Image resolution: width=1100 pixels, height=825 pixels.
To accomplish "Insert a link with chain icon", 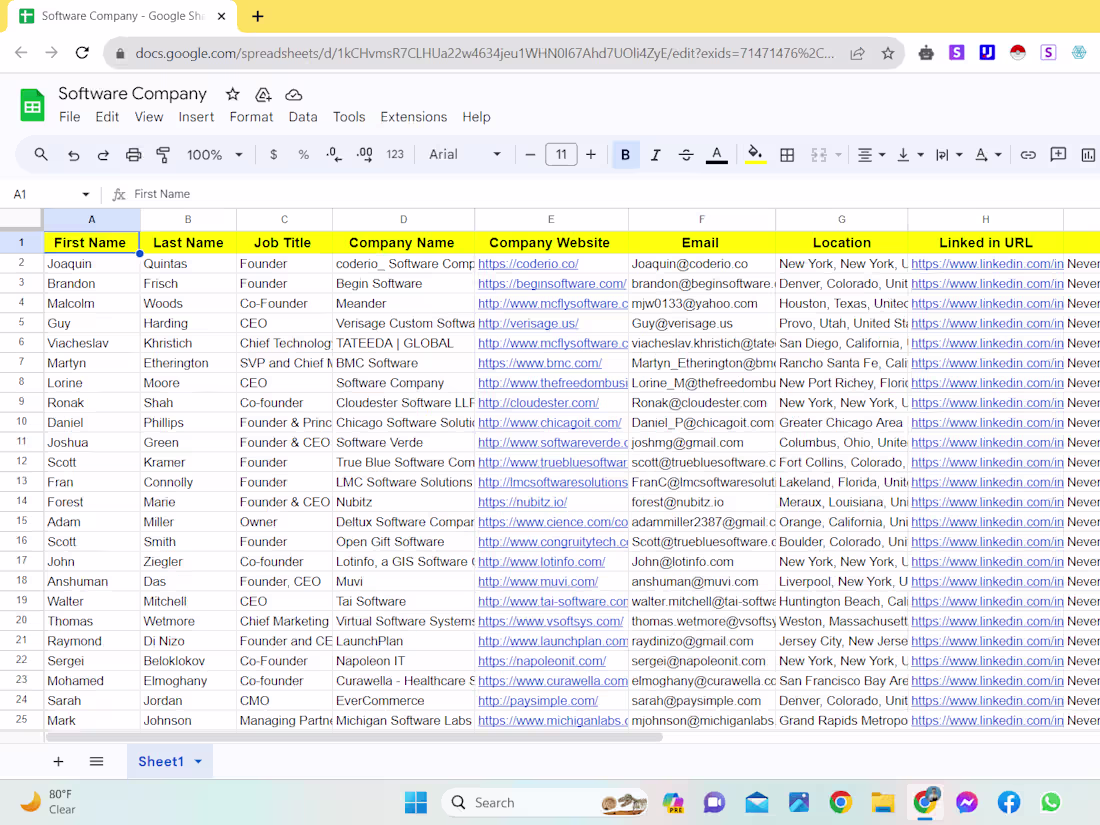I will 1028,154.
